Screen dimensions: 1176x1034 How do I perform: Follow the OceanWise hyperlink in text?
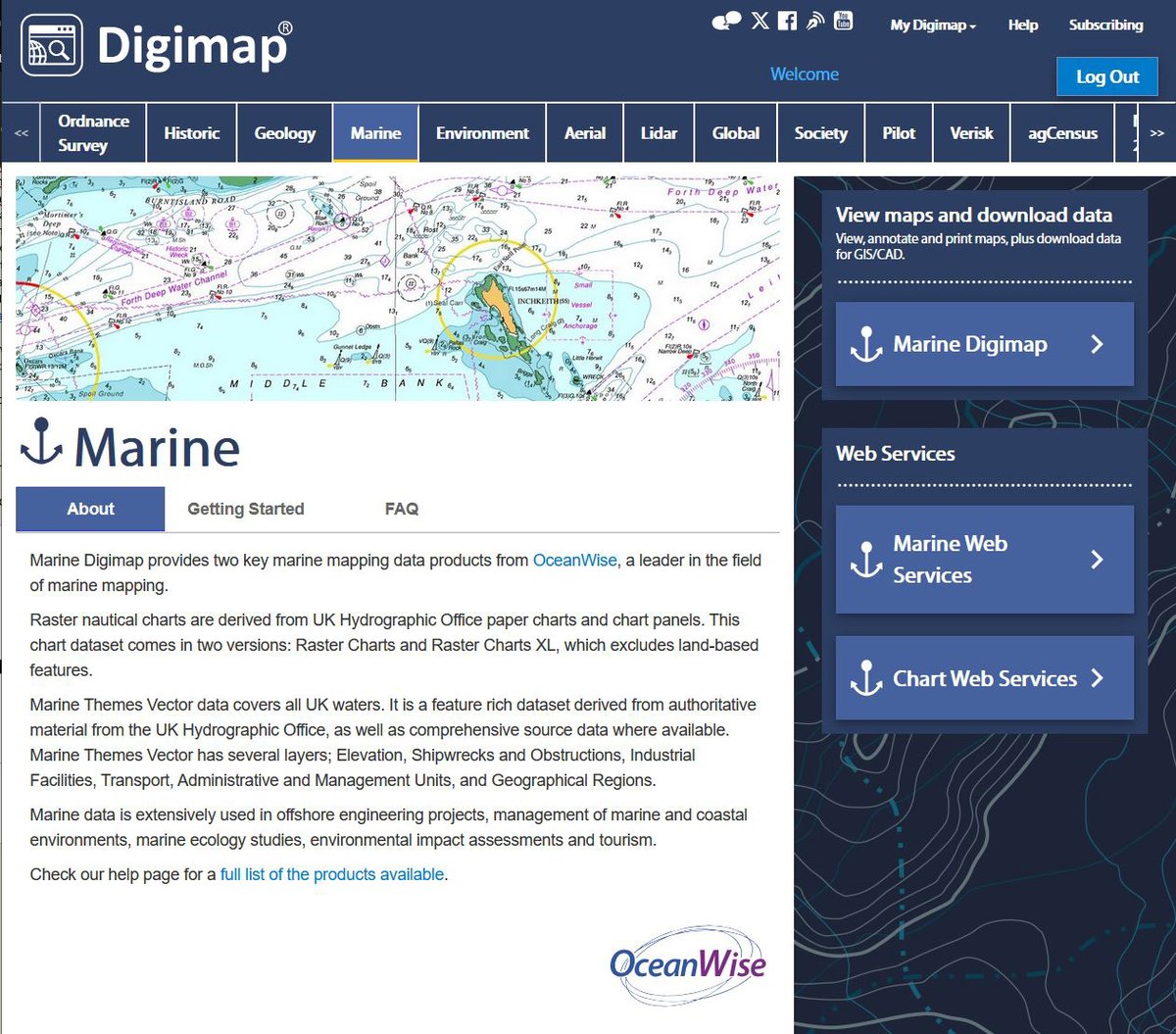click(x=575, y=561)
